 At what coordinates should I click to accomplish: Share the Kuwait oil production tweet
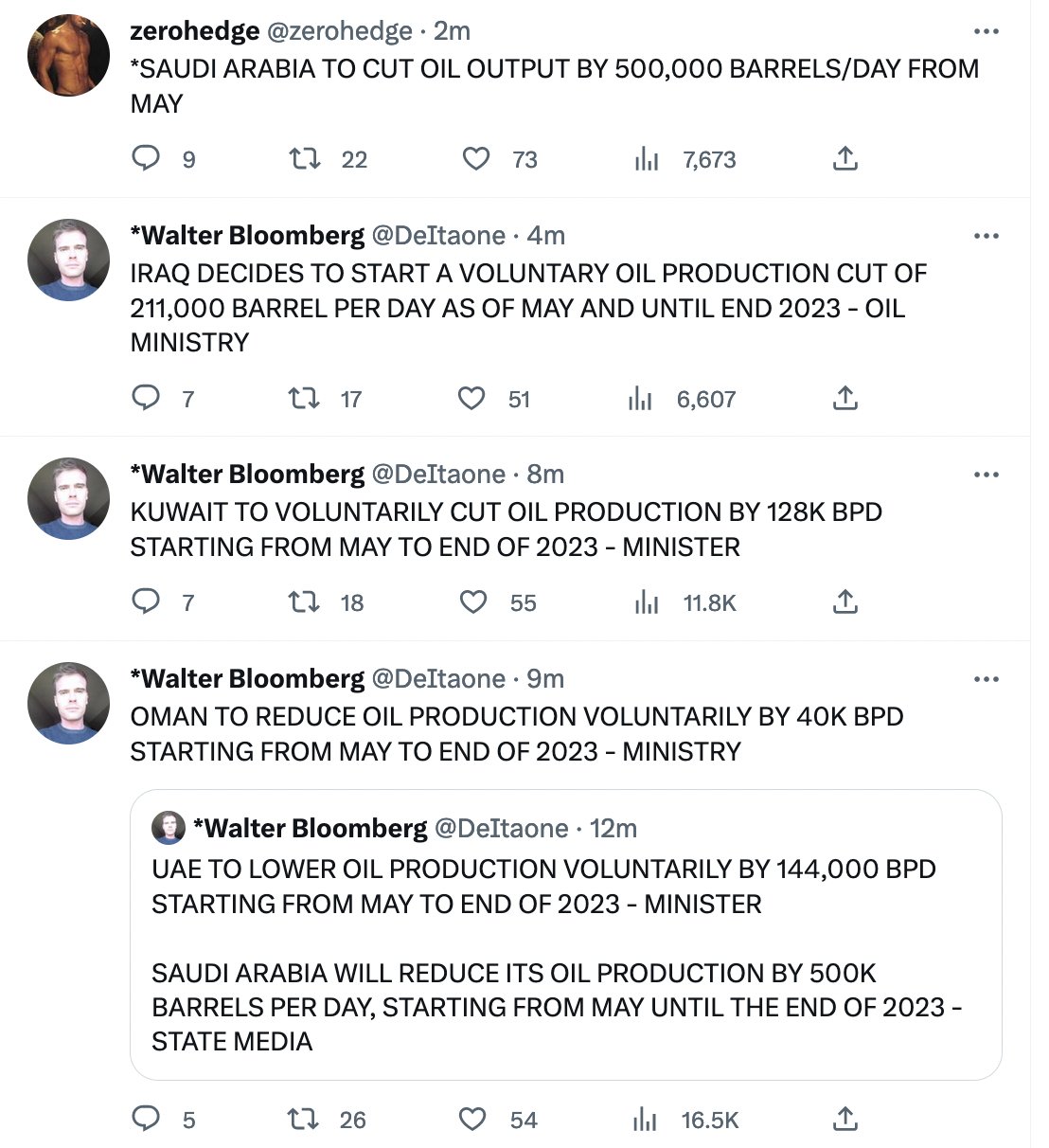click(x=845, y=602)
